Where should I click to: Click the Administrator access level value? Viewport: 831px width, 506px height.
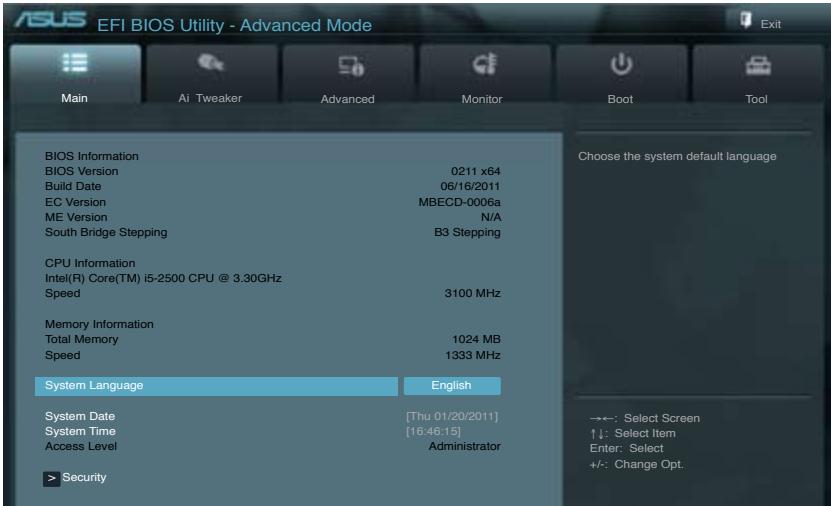465,446
